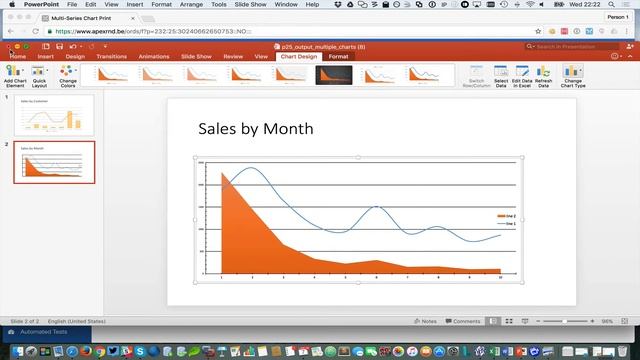This screenshot has width=640, height=360.
Task: Select slide 1 thumbnail Sales by Customer
Action: 54,115
